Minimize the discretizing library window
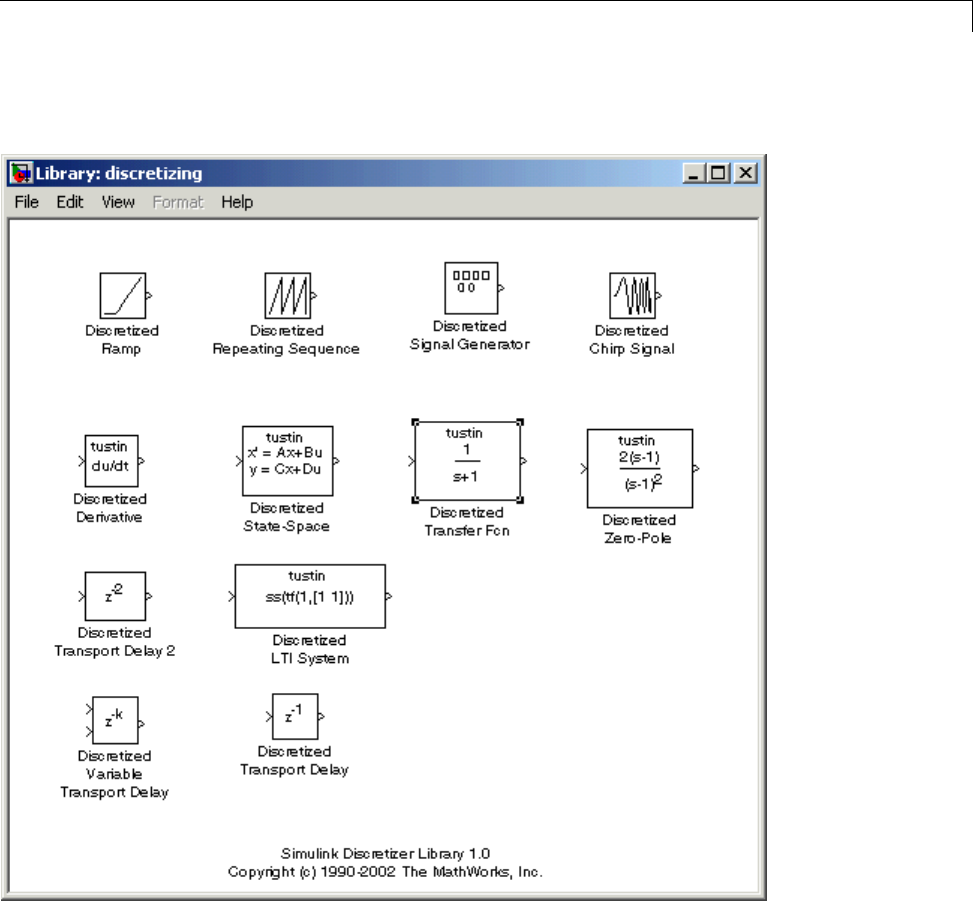Viewport: 973px width, 901px height. [x=694, y=173]
